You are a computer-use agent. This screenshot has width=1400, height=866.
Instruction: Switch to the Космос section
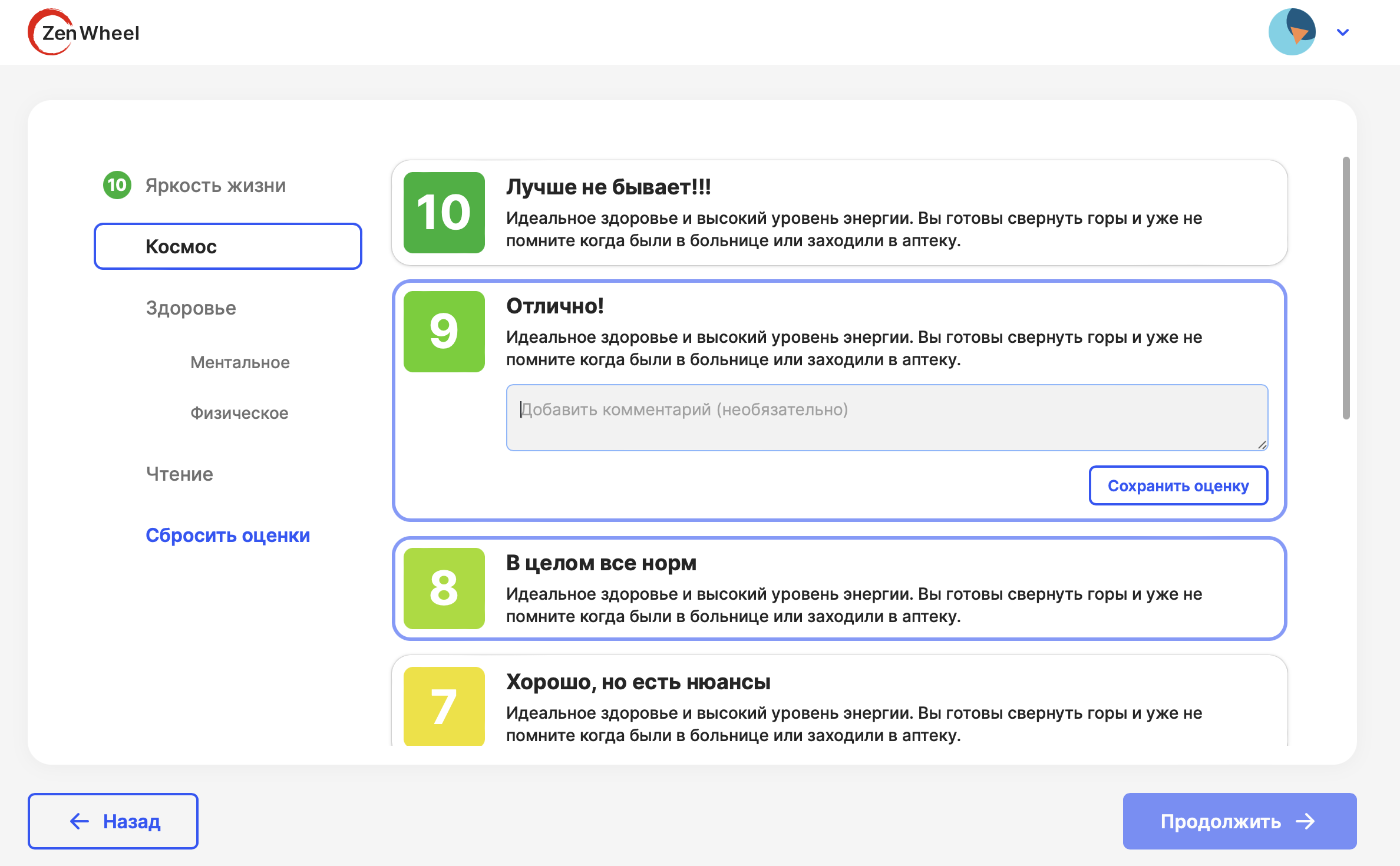click(x=227, y=246)
